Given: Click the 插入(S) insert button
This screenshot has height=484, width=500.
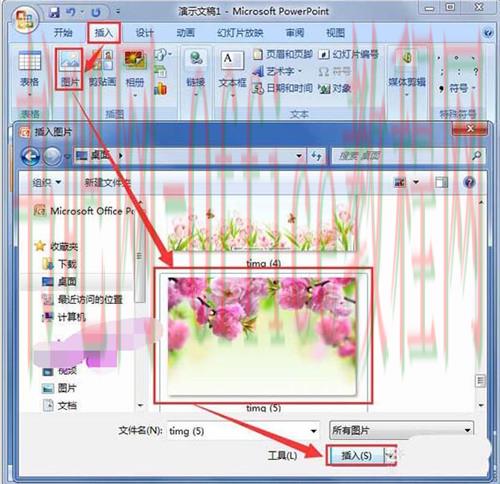Looking at the screenshot, I should (356, 455).
